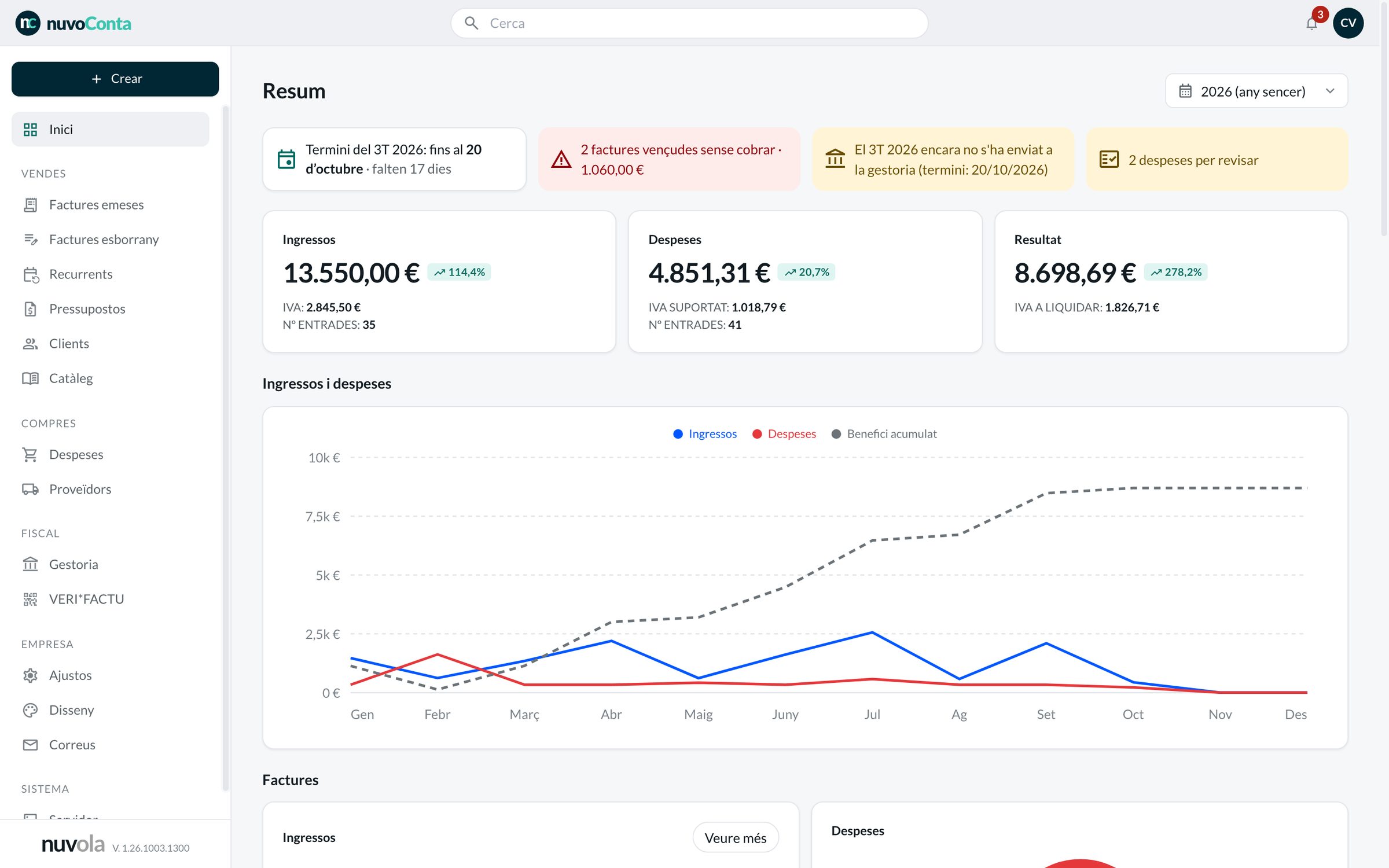Toggle Benefici acumulat series in legend
The image size is (1389, 868).
[884, 434]
